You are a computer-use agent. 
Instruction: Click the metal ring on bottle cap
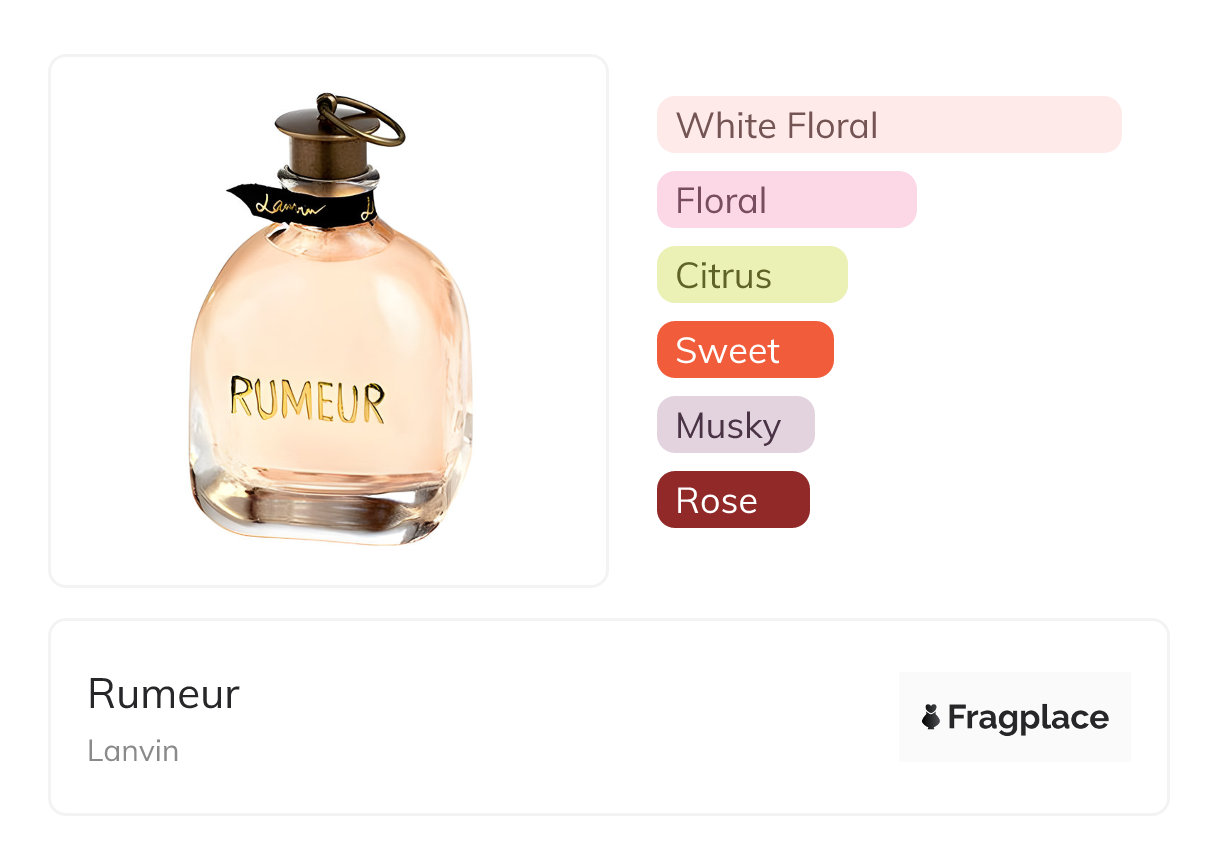coord(358,118)
